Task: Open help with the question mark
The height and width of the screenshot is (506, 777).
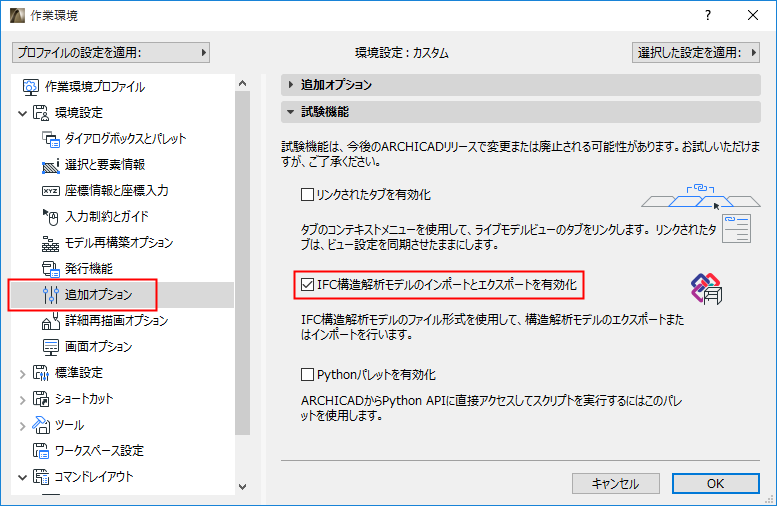Action: 708,15
